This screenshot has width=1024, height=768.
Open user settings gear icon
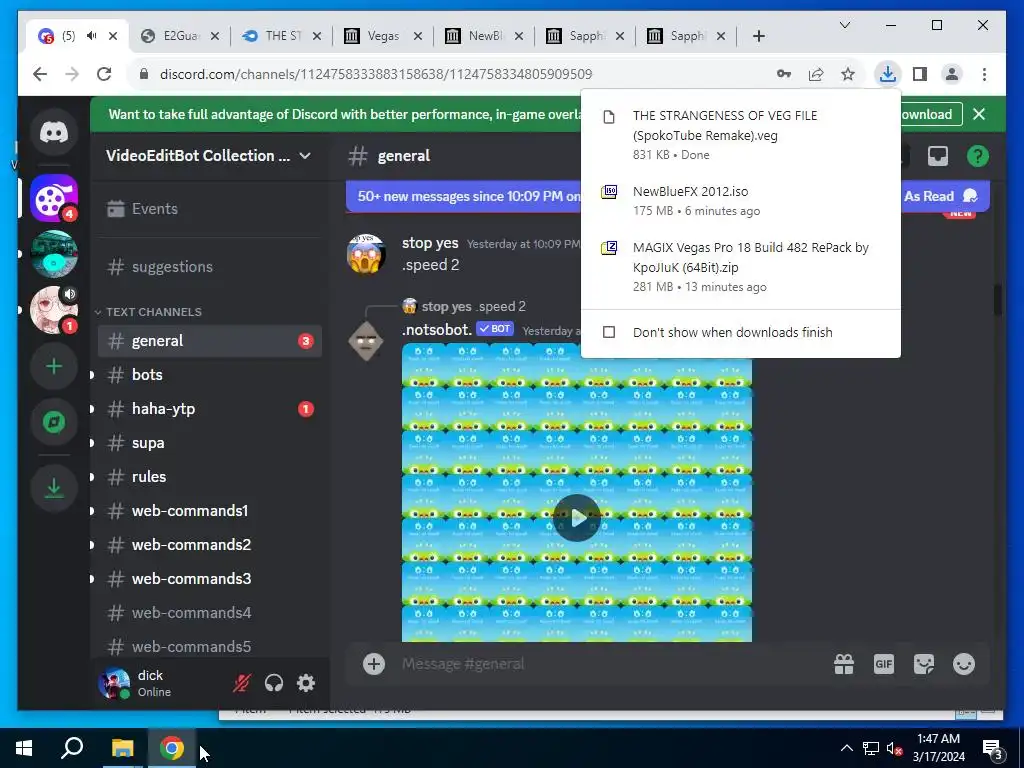pos(306,683)
